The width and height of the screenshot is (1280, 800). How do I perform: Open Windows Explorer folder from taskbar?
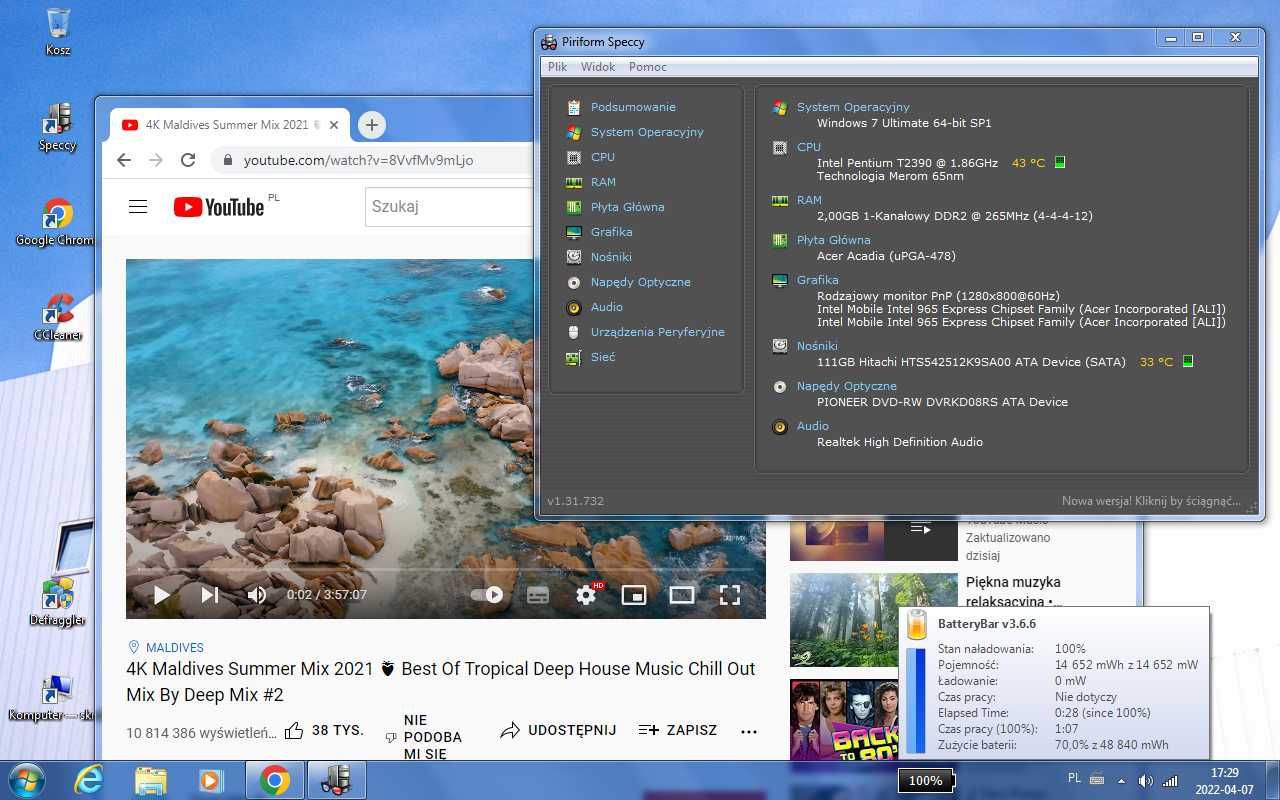[x=151, y=780]
